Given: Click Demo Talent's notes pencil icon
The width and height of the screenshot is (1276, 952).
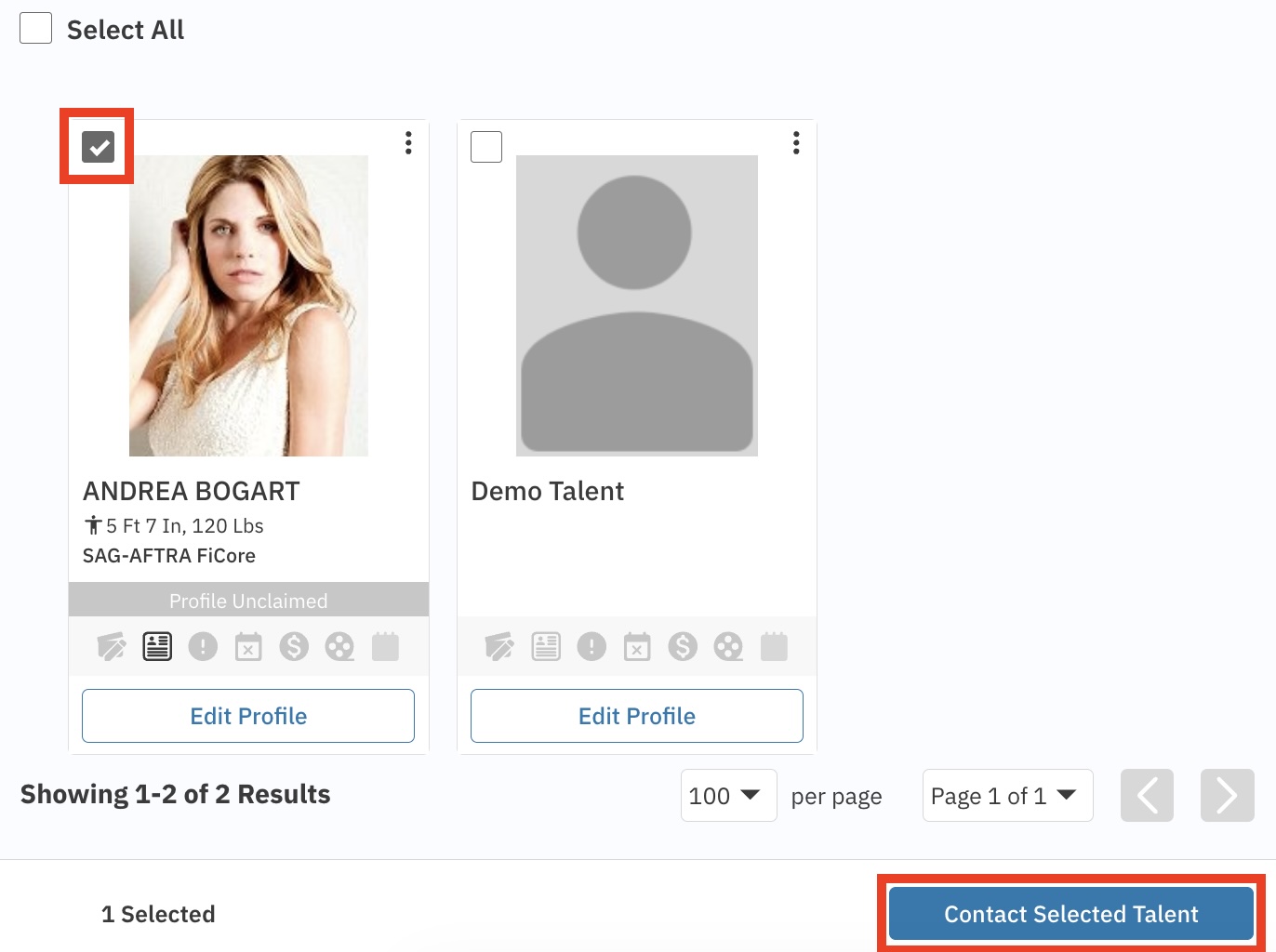Looking at the screenshot, I should point(499,646).
